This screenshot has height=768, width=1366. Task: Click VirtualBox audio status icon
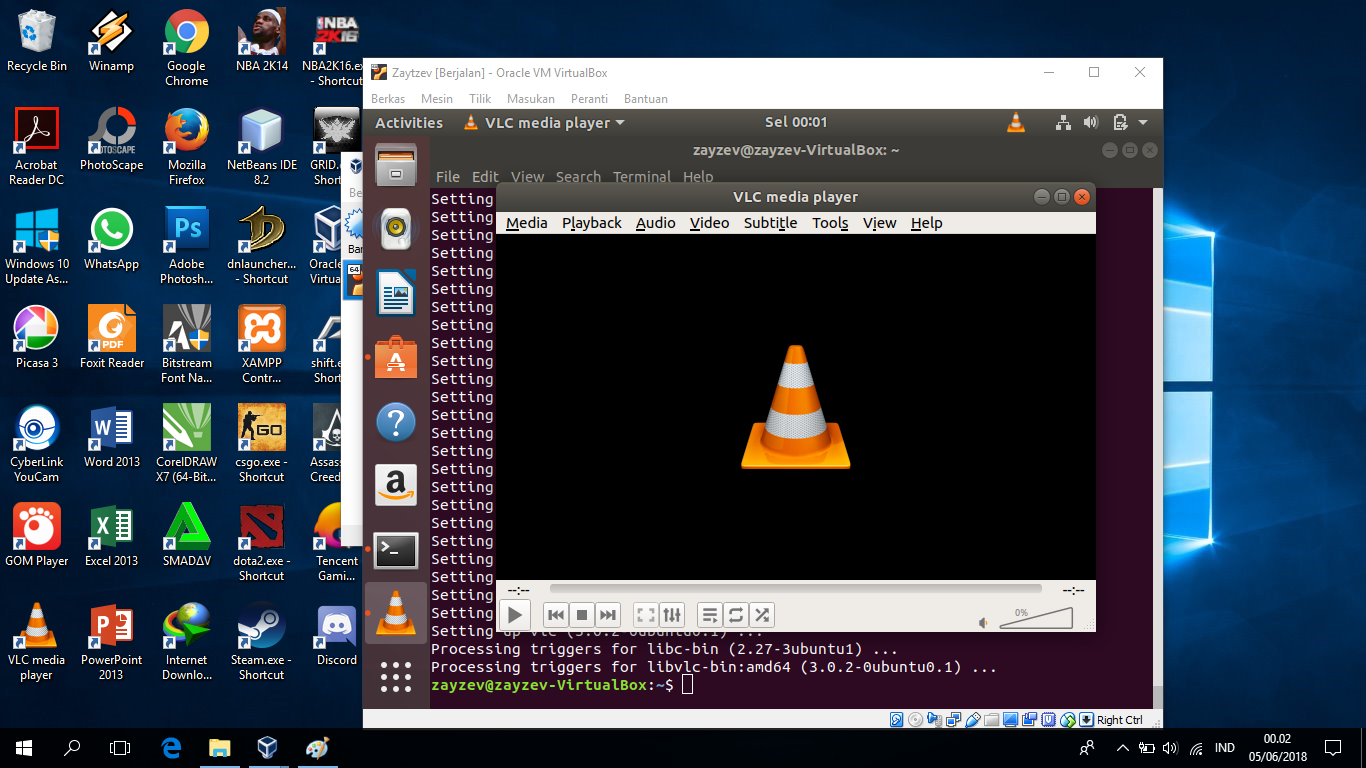pos(934,720)
